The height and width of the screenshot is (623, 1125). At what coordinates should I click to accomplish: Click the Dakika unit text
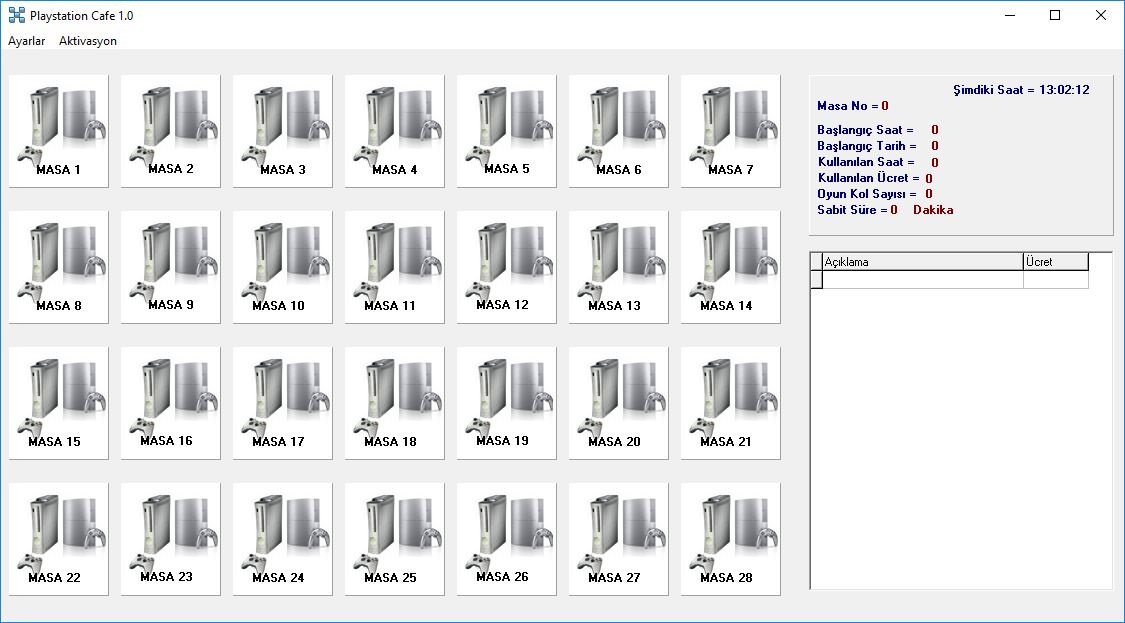point(933,210)
